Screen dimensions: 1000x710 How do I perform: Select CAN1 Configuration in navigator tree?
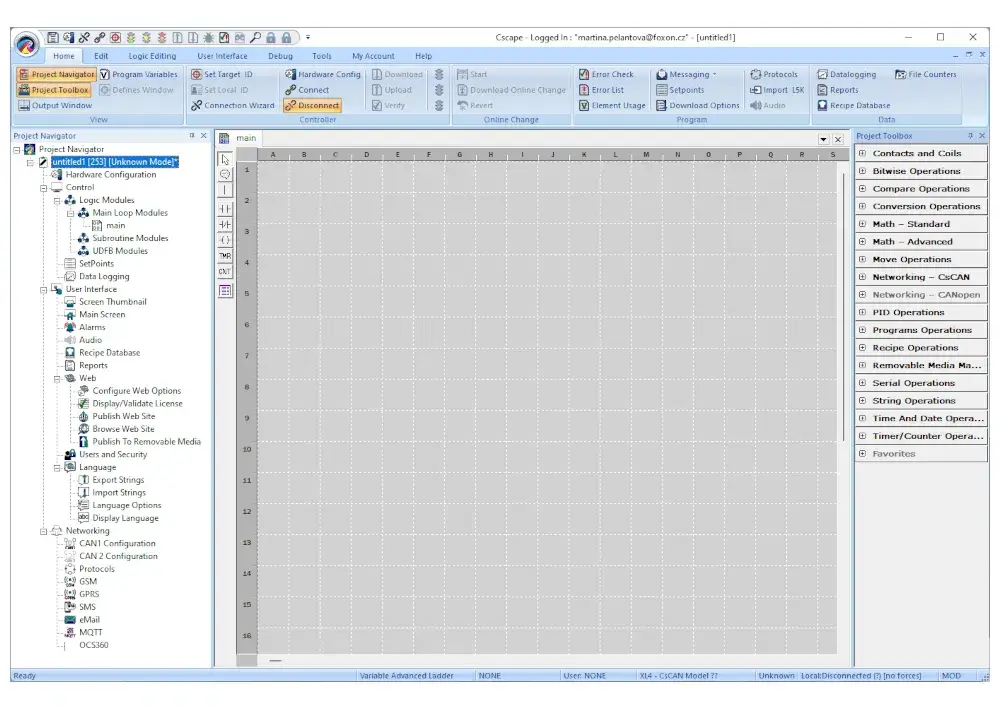[117, 544]
